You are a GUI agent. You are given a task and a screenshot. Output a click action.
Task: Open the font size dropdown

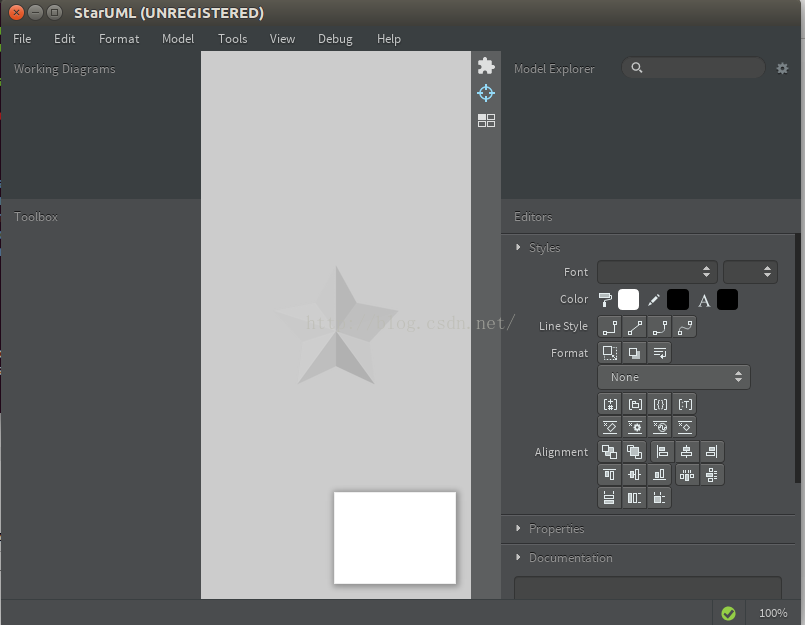750,272
